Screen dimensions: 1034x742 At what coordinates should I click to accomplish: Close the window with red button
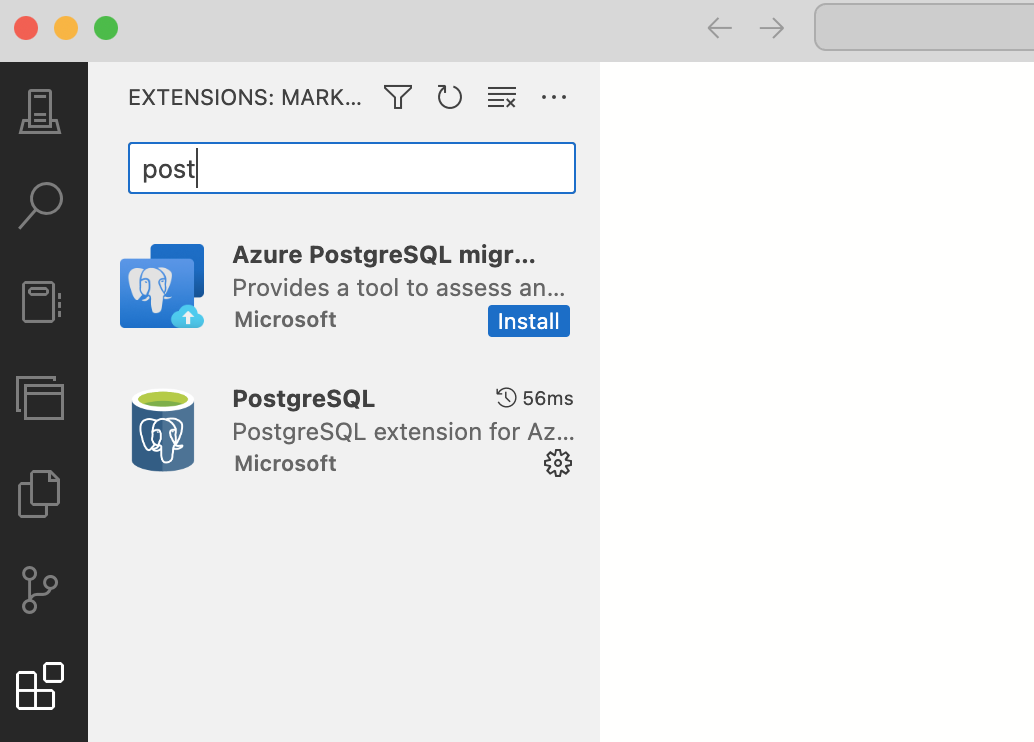coord(26,28)
